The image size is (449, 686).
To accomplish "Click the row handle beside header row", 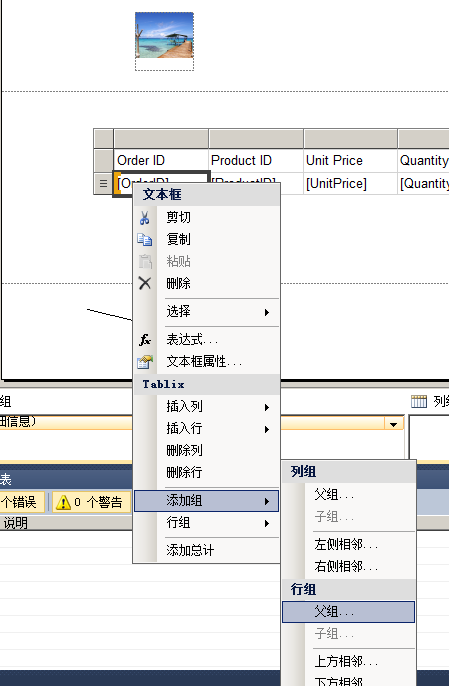I will pos(103,161).
